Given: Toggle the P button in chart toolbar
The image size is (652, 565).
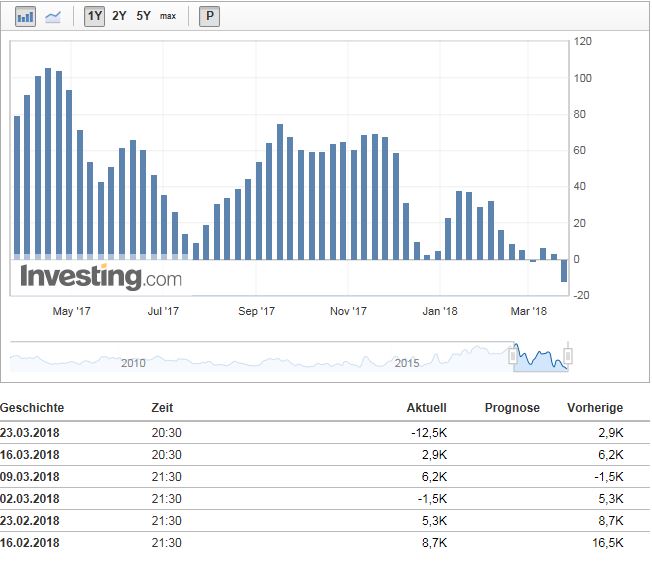Looking at the screenshot, I should (209, 16).
